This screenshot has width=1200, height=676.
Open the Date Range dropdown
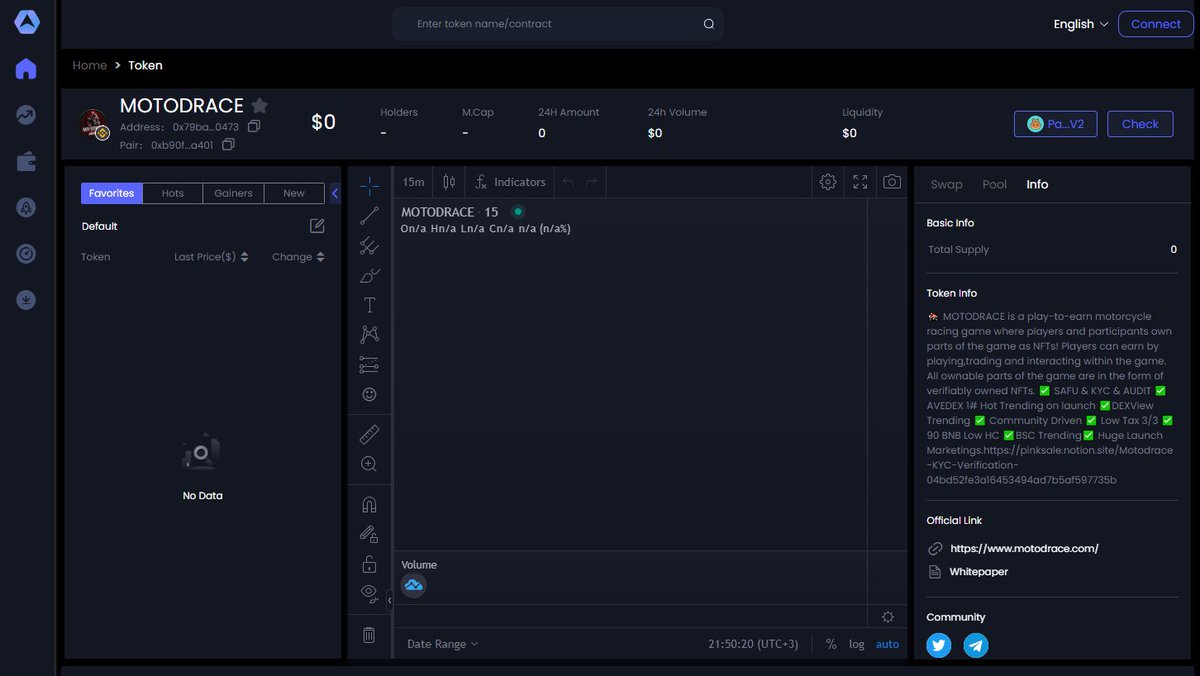[x=443, y=644]
